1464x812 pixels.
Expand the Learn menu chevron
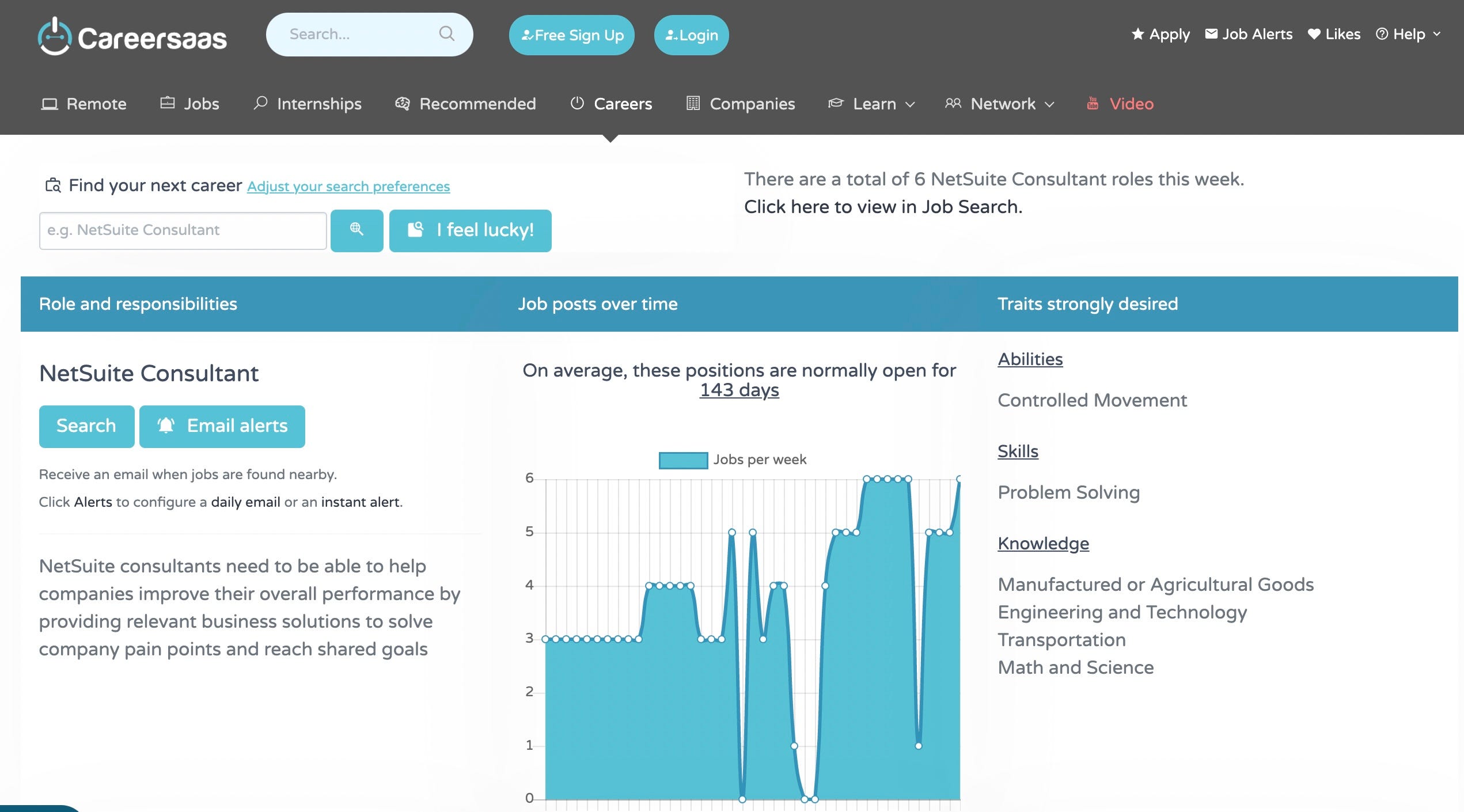910,105
